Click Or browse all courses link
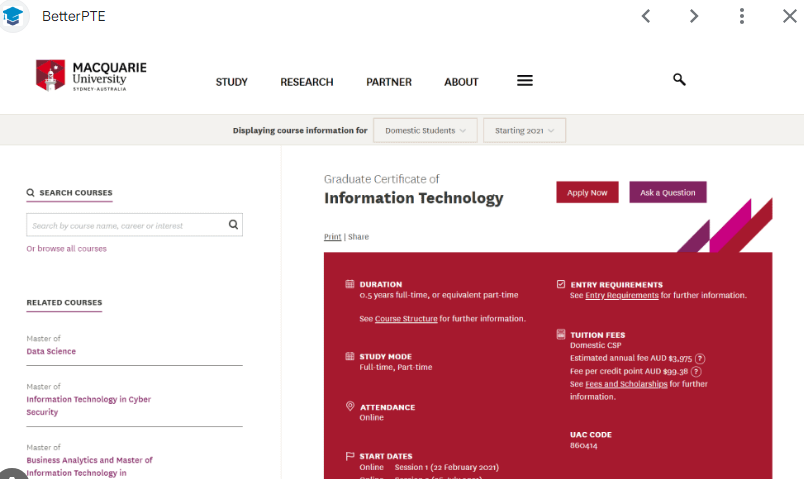 [x=67, y=249]
